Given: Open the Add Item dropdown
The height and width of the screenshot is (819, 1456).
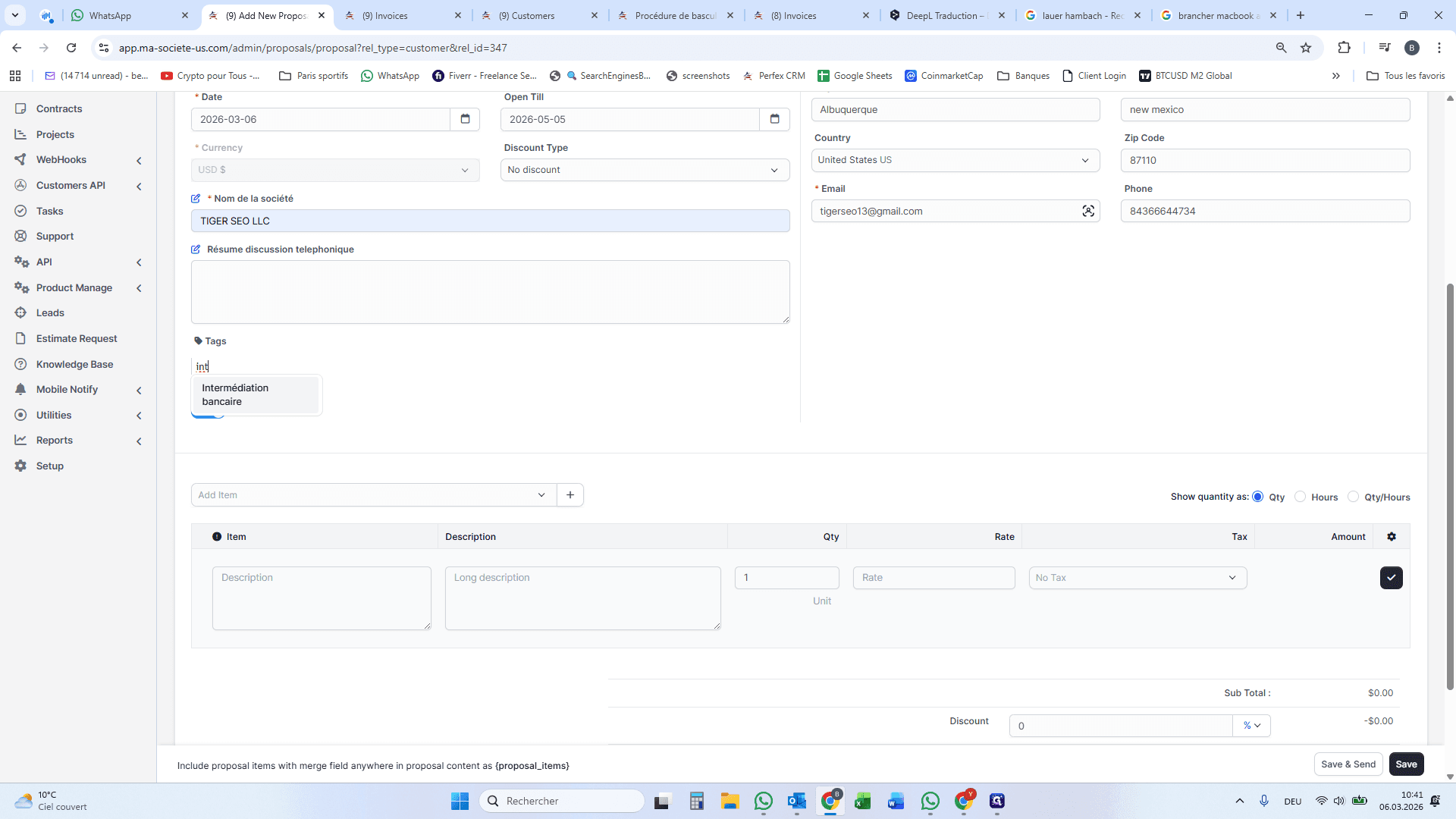Looking at the screenshot, I should pos(374,495).
